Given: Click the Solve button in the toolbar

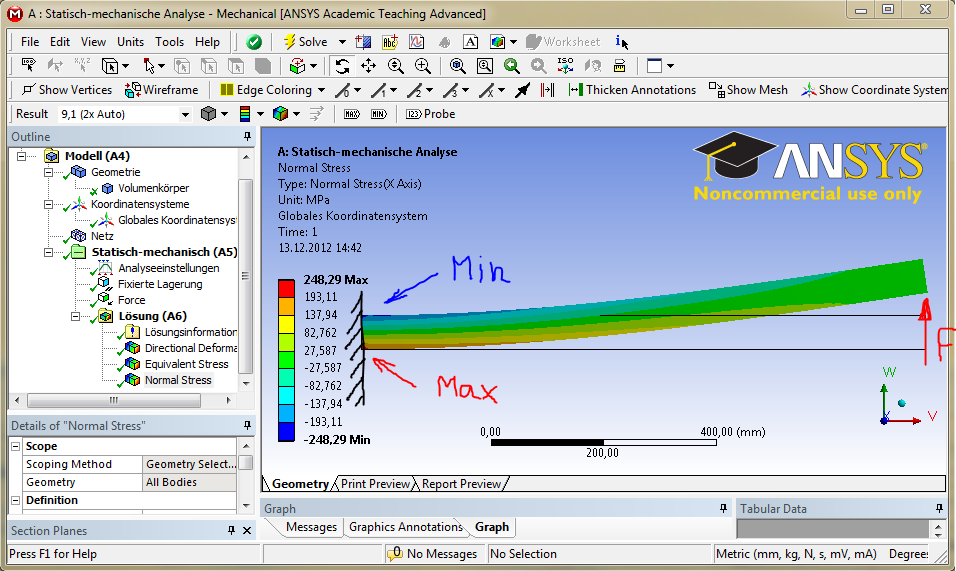Looking at the screenshot, I should tap(304, 42).
